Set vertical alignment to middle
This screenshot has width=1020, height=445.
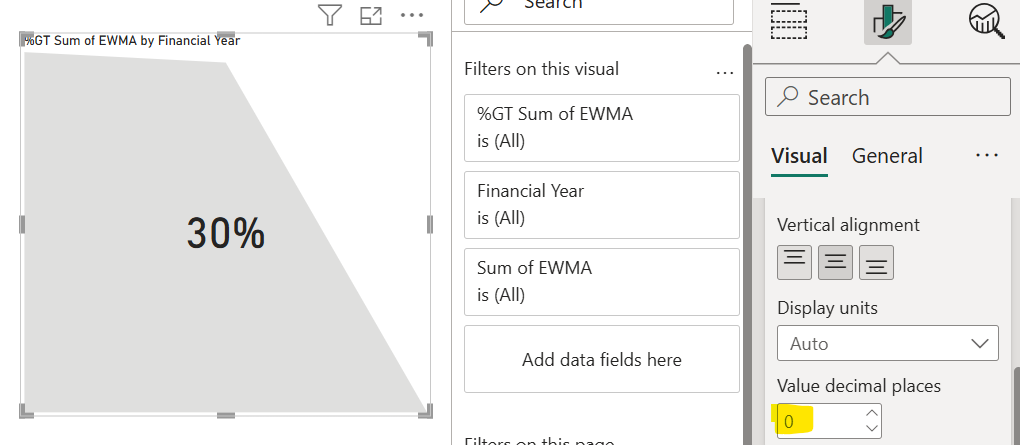tap(835, 262)
